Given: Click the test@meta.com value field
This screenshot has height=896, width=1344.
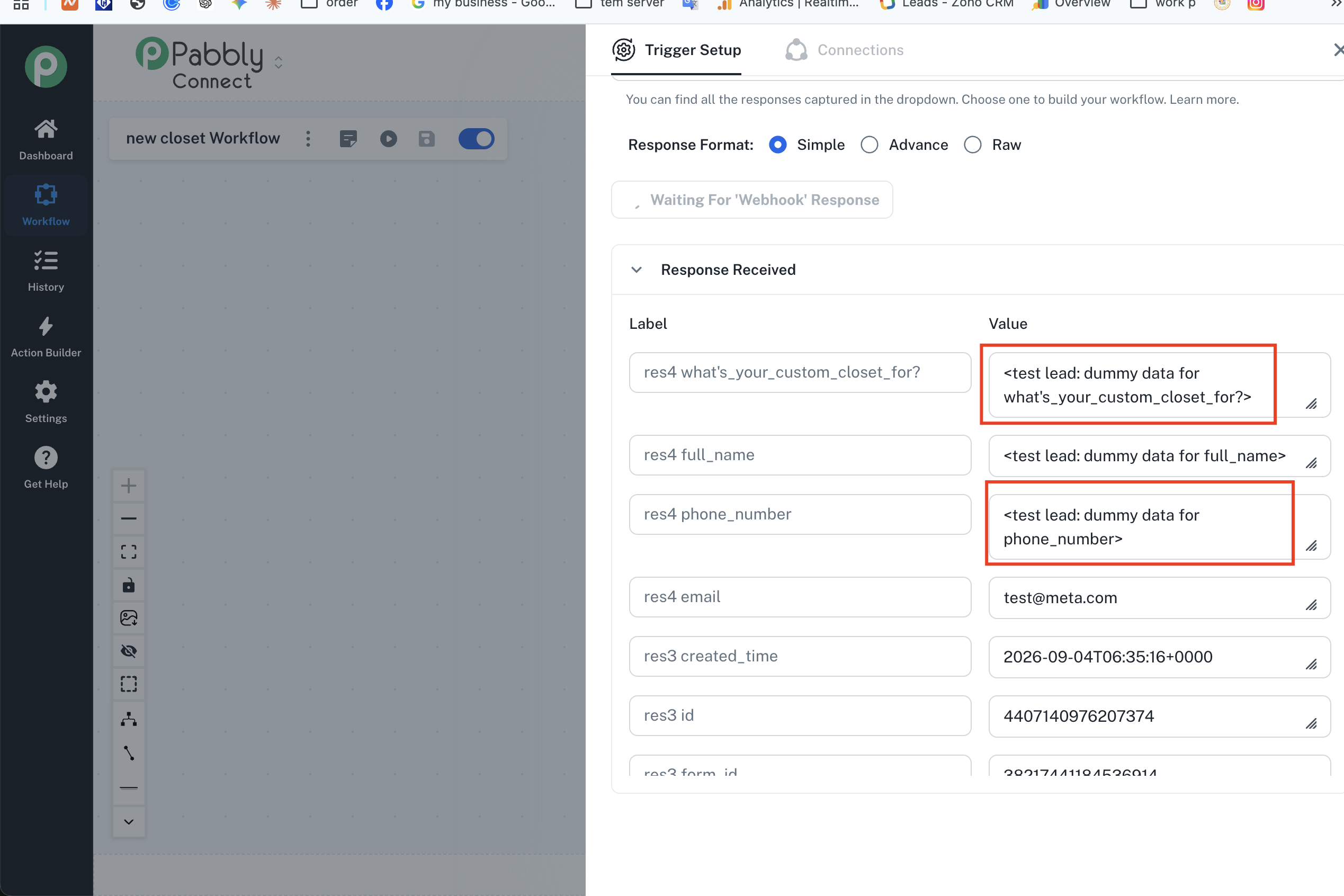Looking at the screenshot, I should pyautogui.click(x=1159, y=598).
